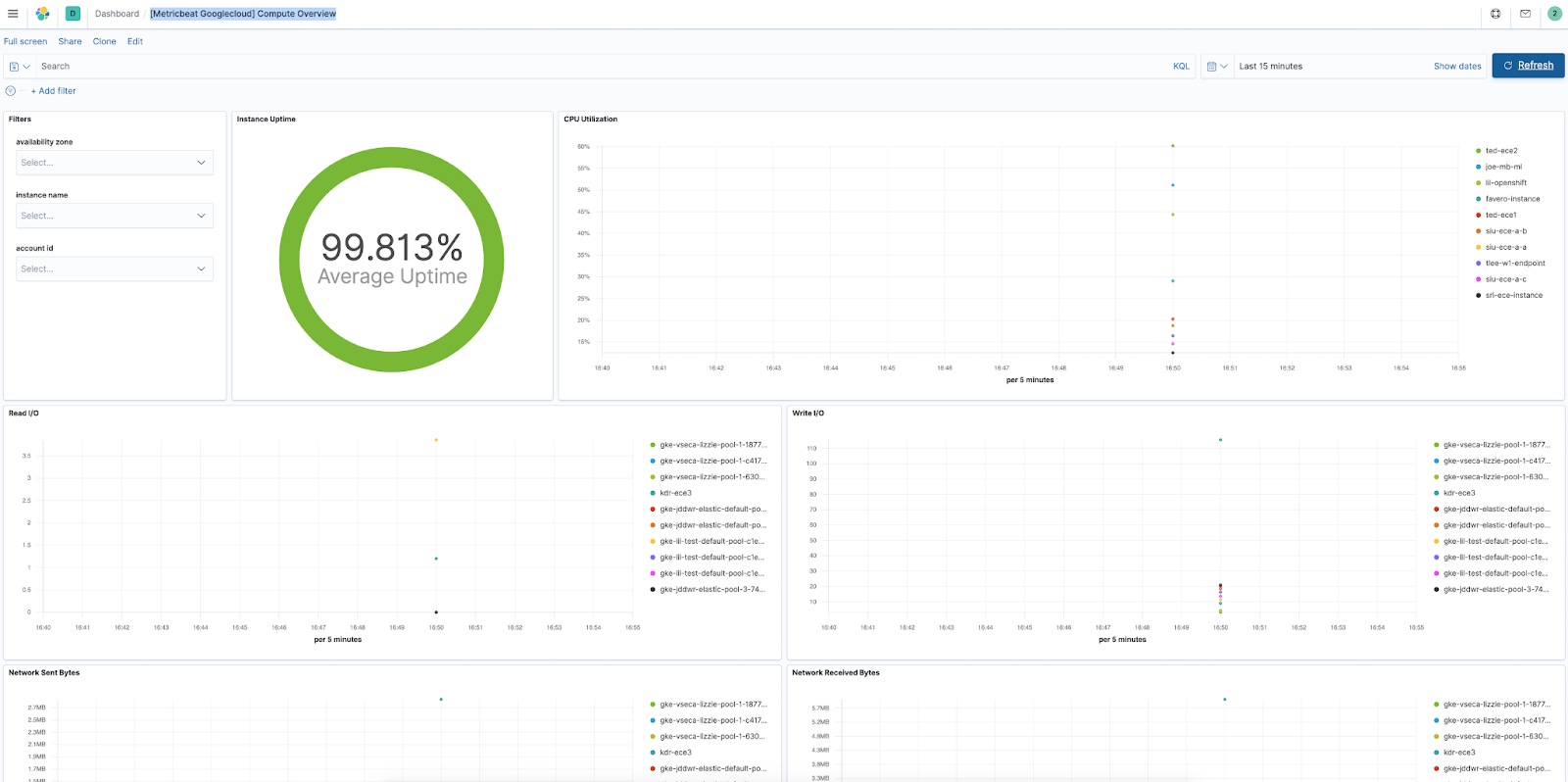Click the Instance Uptime panel title

pos(267,120)
